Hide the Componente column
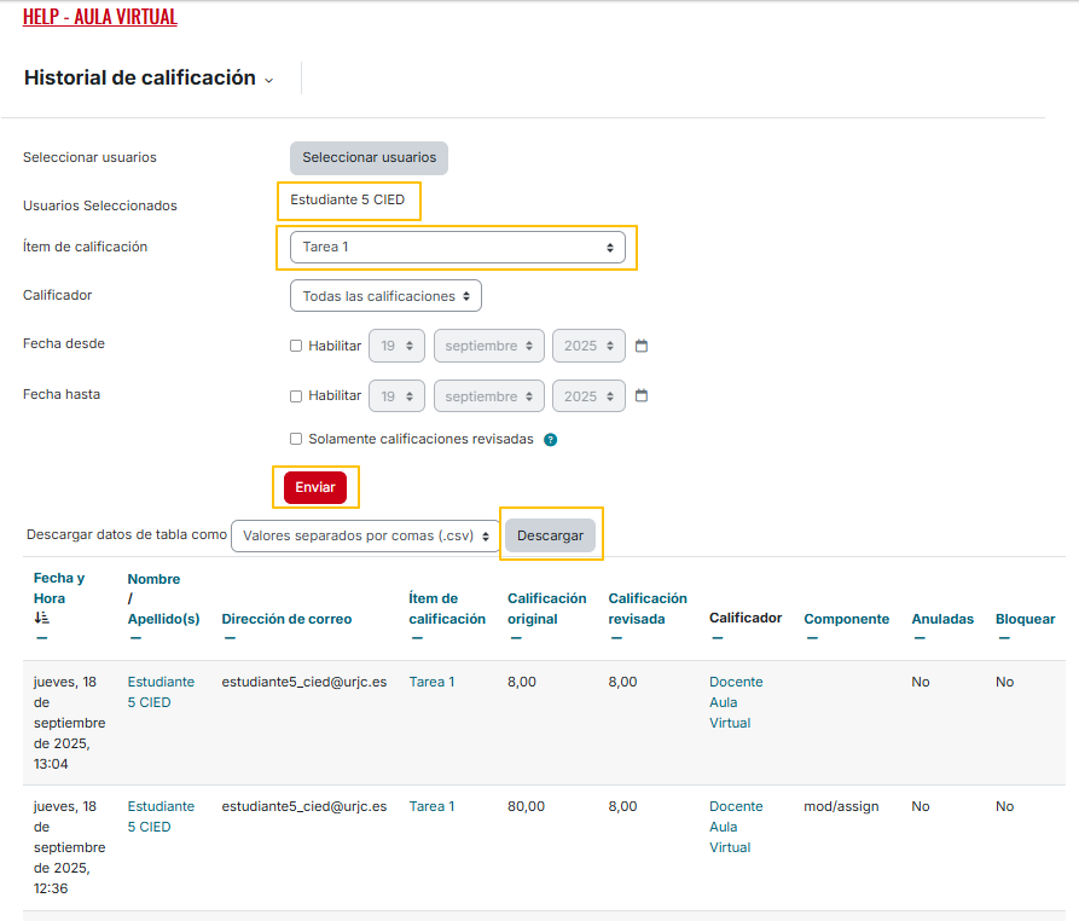This screenshot has height=922, width=1080. click(x=812, y=638)
